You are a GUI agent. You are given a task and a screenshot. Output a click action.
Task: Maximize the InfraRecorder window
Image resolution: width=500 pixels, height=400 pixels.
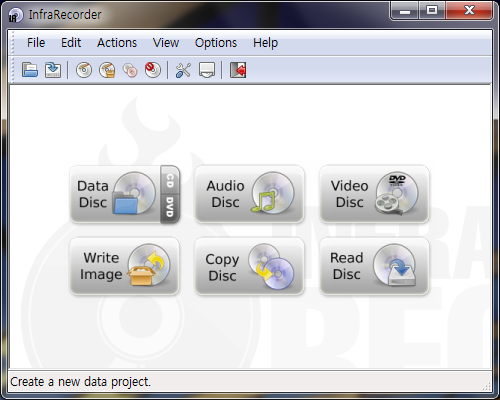(x=432, y=11)
